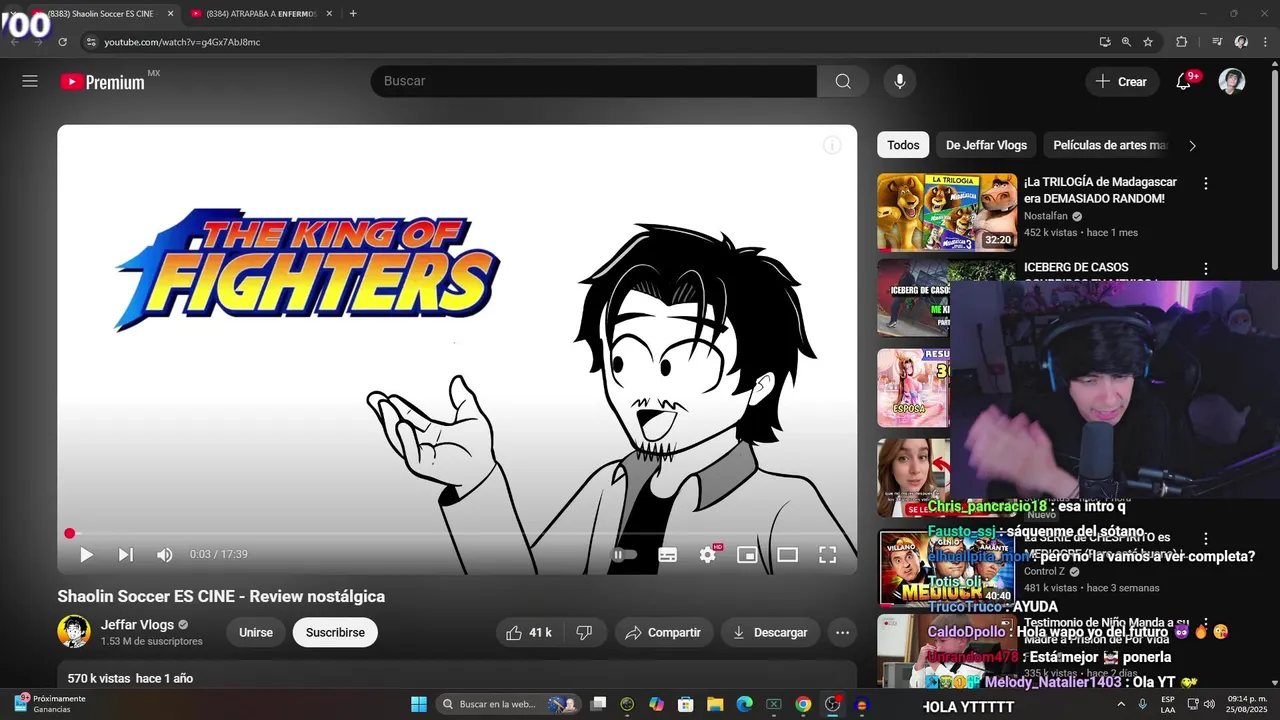
Task: Enter fullscreen mode
Action: pos(828,554)
